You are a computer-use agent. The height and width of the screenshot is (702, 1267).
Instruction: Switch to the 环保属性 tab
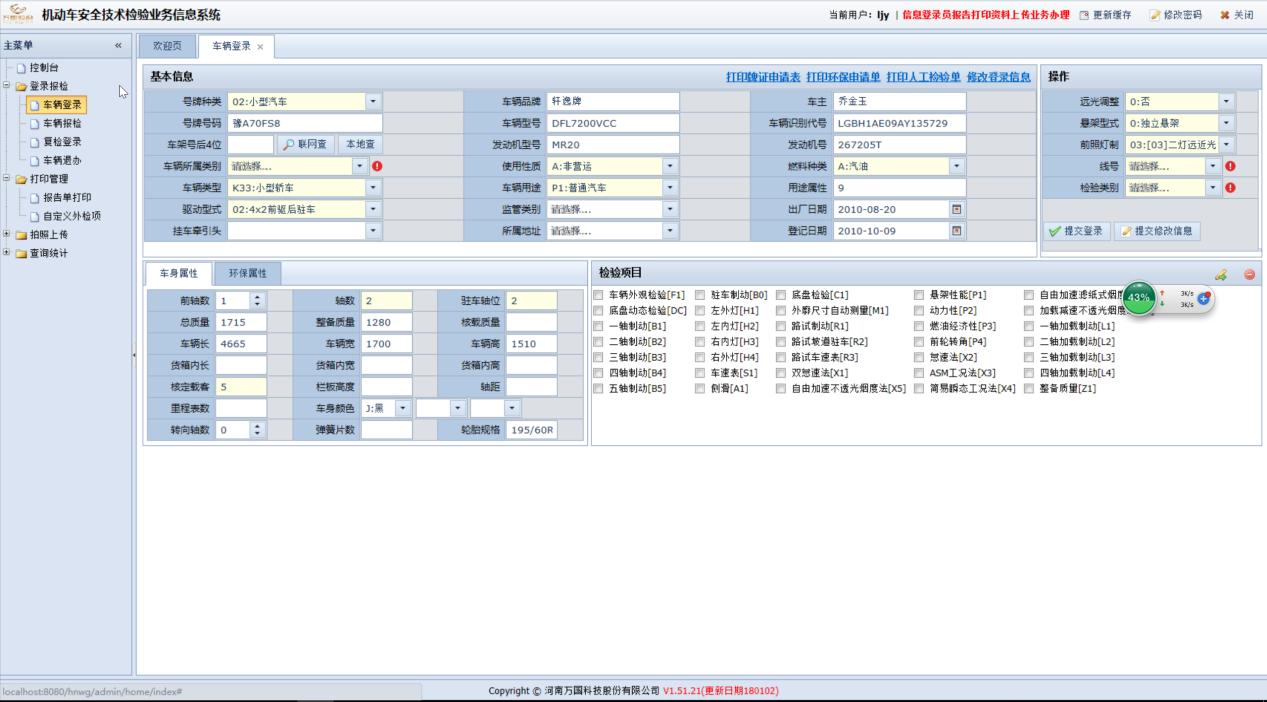247,273
